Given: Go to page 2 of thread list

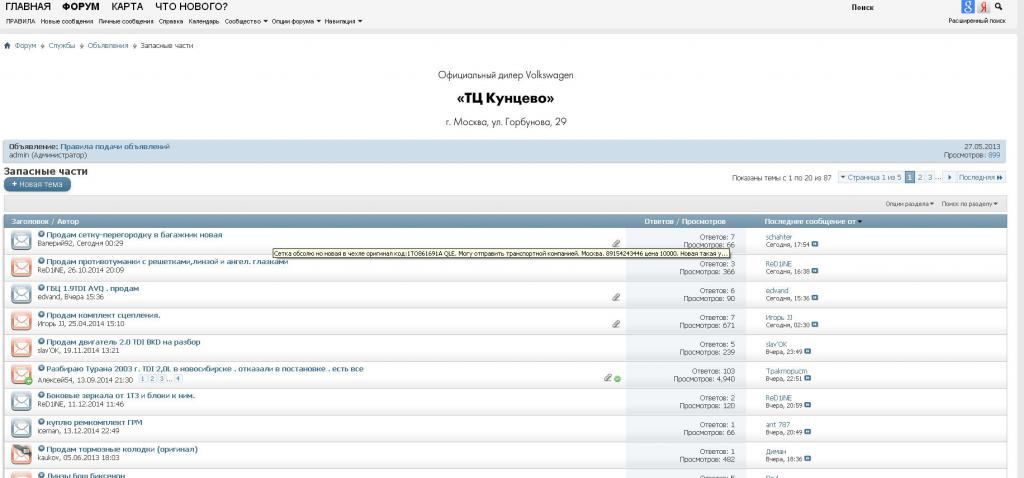Looking at the screenshot, I should click(920, 178).
